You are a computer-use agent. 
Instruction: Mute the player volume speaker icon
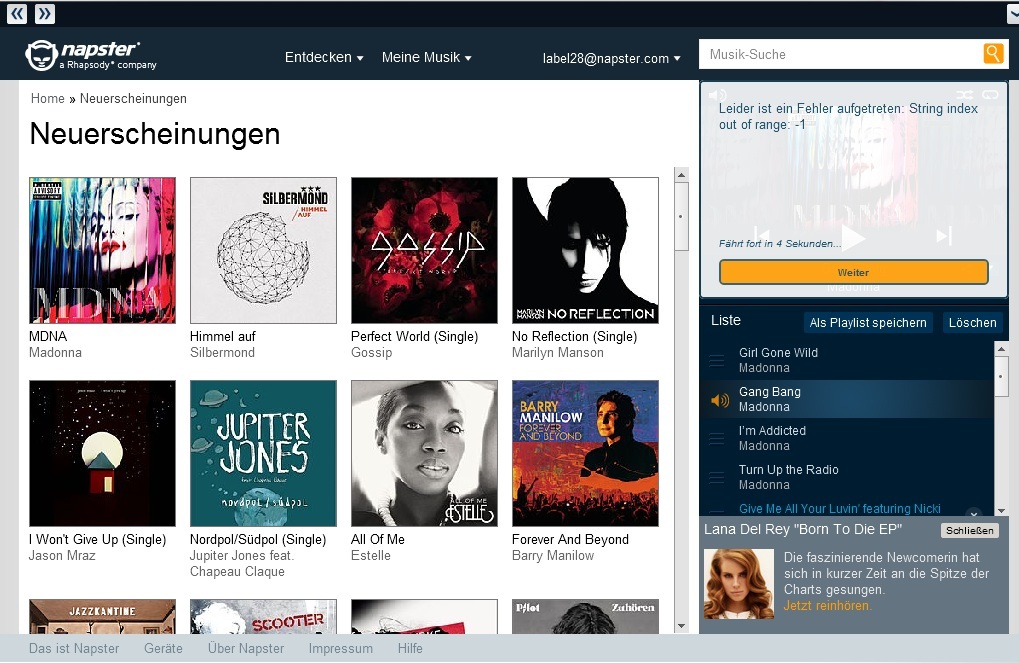[x=717, y=95]
